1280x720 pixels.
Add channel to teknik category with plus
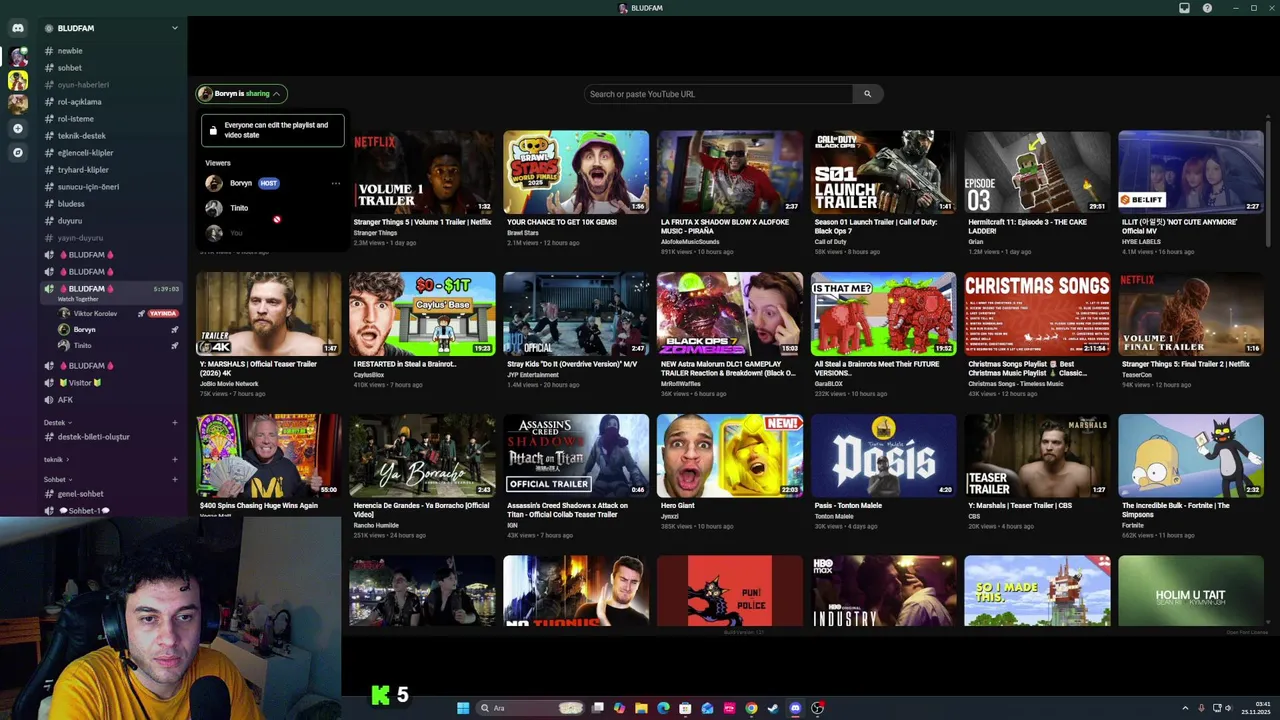pyautogui.click(x=174, y=459)
